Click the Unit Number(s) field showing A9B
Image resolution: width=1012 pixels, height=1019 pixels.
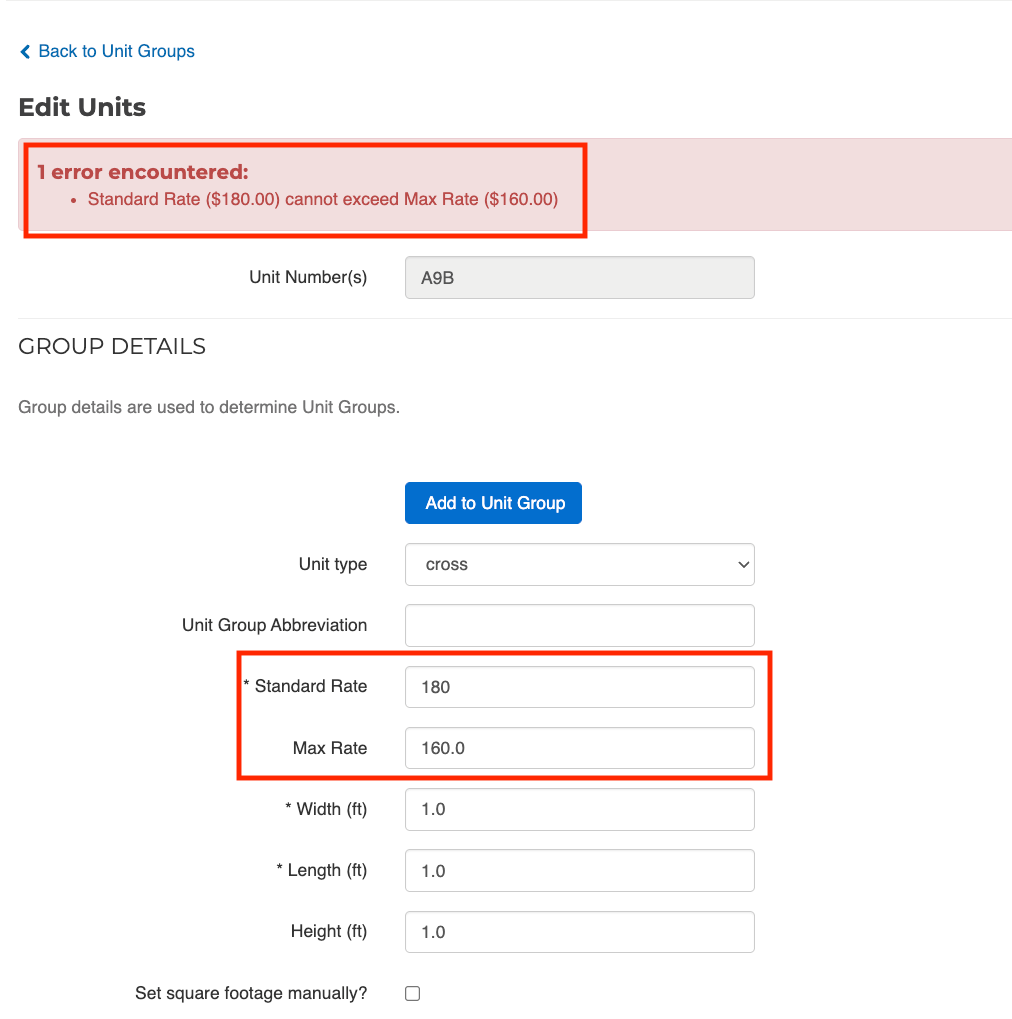click(579, 278)
